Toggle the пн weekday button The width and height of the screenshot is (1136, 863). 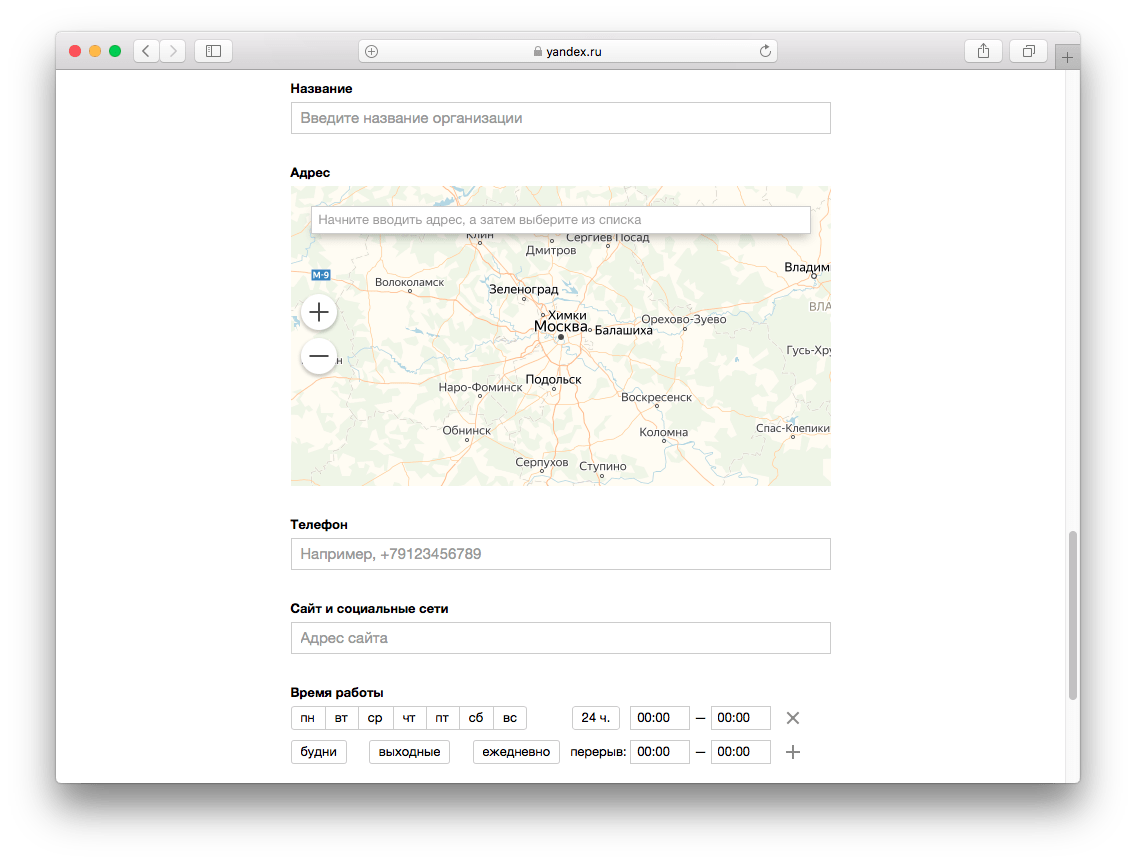[x=308, y=718]
